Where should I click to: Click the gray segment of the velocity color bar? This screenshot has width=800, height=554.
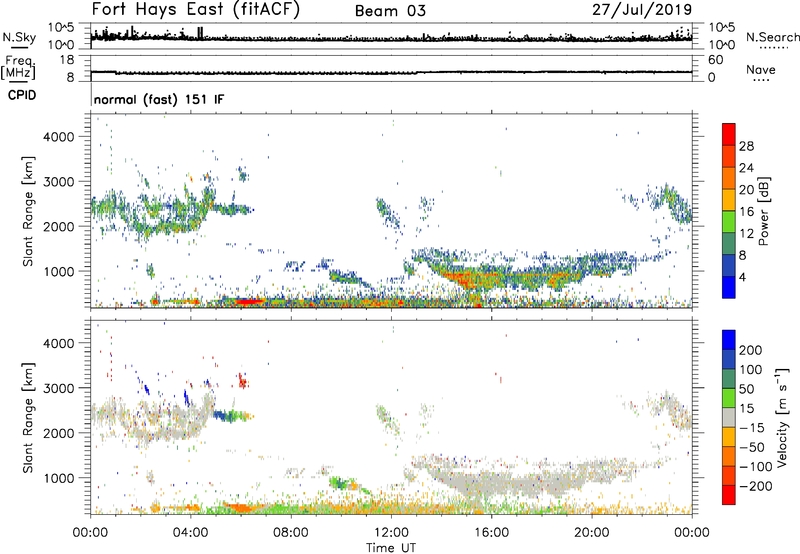pyautogui.click(x=729, y=417)
